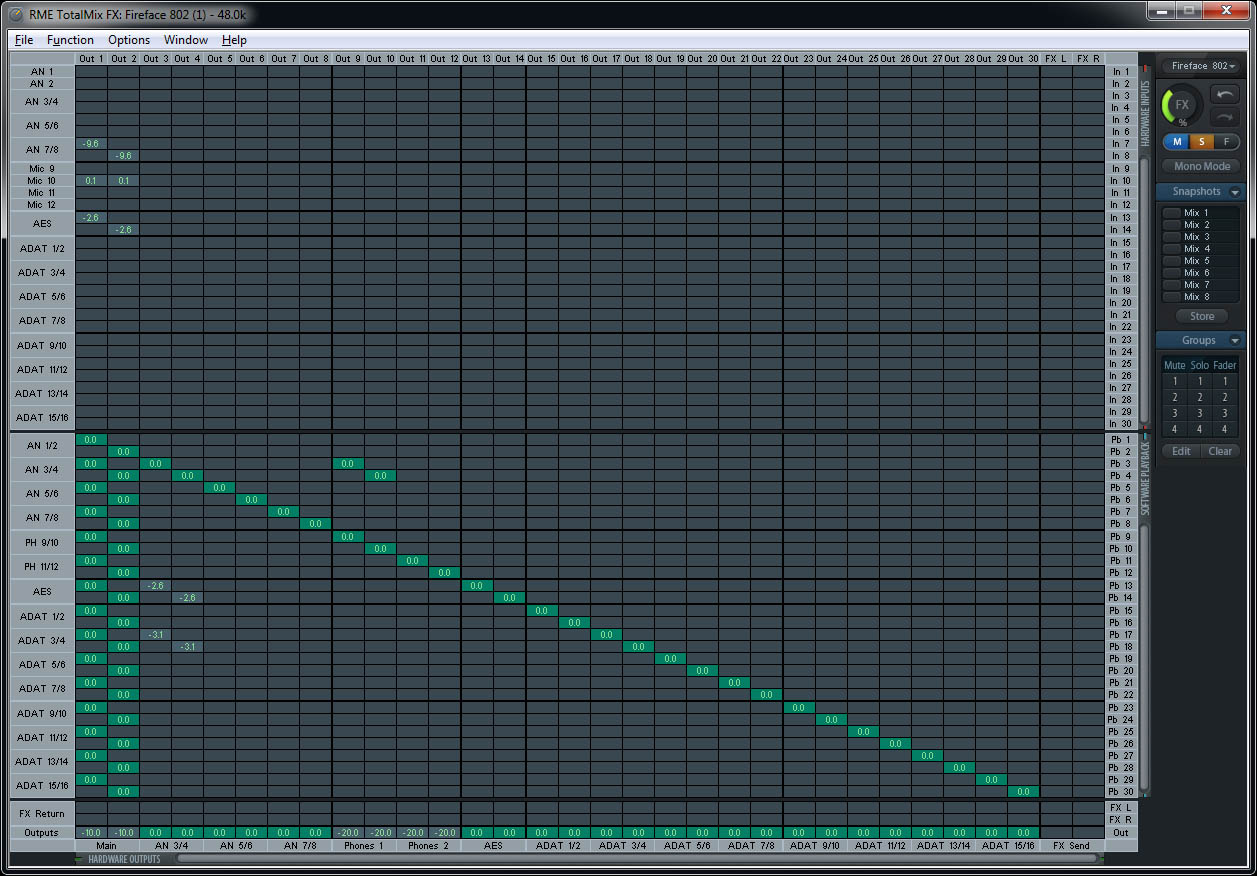This screenshot has width=1257, height=876.
Task: Click the Pb 1 to Out 1 matrix cell
Action: [91, 439]
